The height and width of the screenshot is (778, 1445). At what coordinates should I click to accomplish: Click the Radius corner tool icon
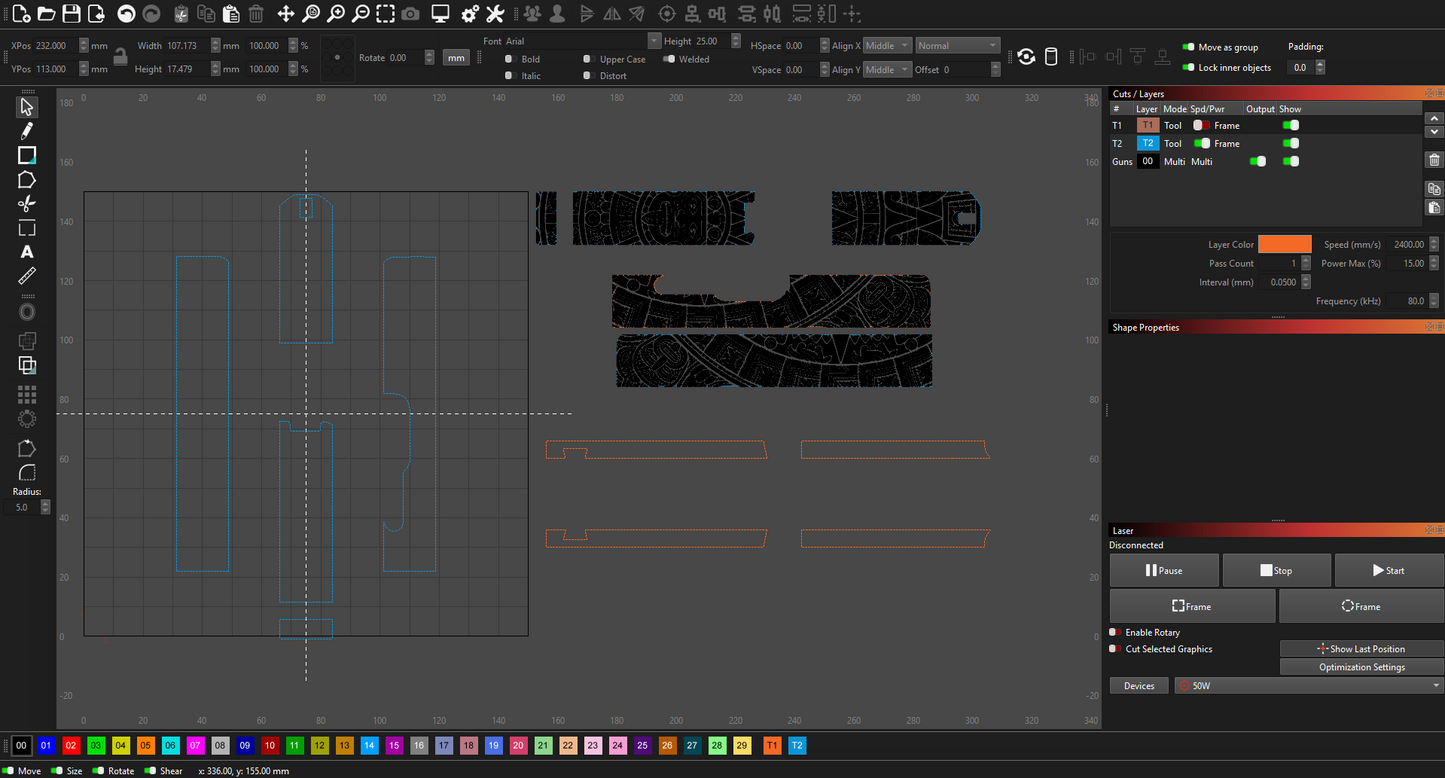pos(27,472)
